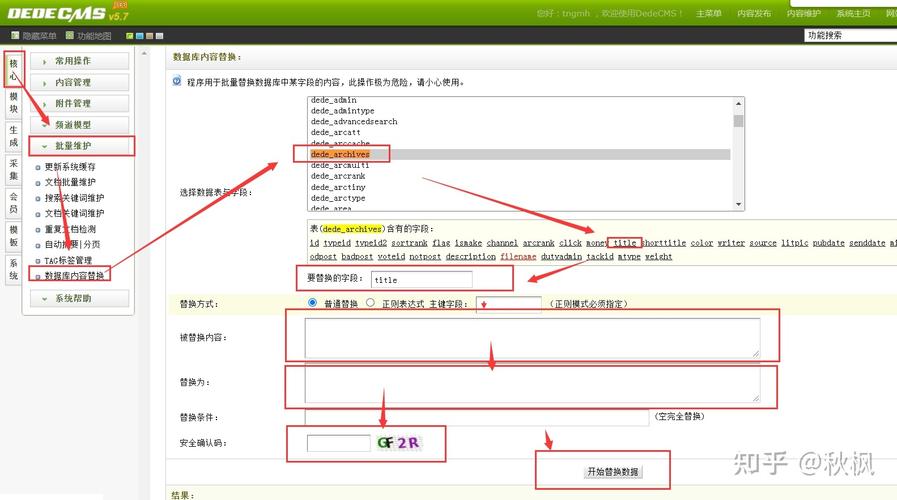Open 系统主页 in the top navigation

point(853,13)
